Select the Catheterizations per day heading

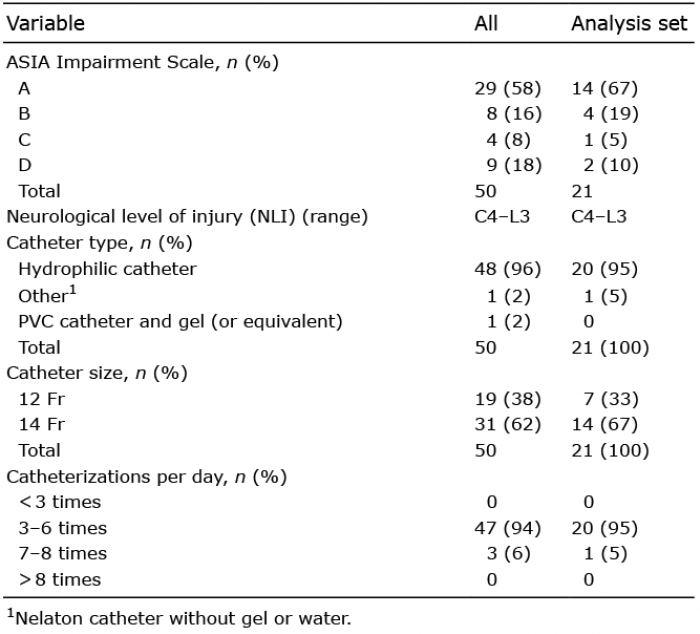pyautogui.click(x=146, y=477)
